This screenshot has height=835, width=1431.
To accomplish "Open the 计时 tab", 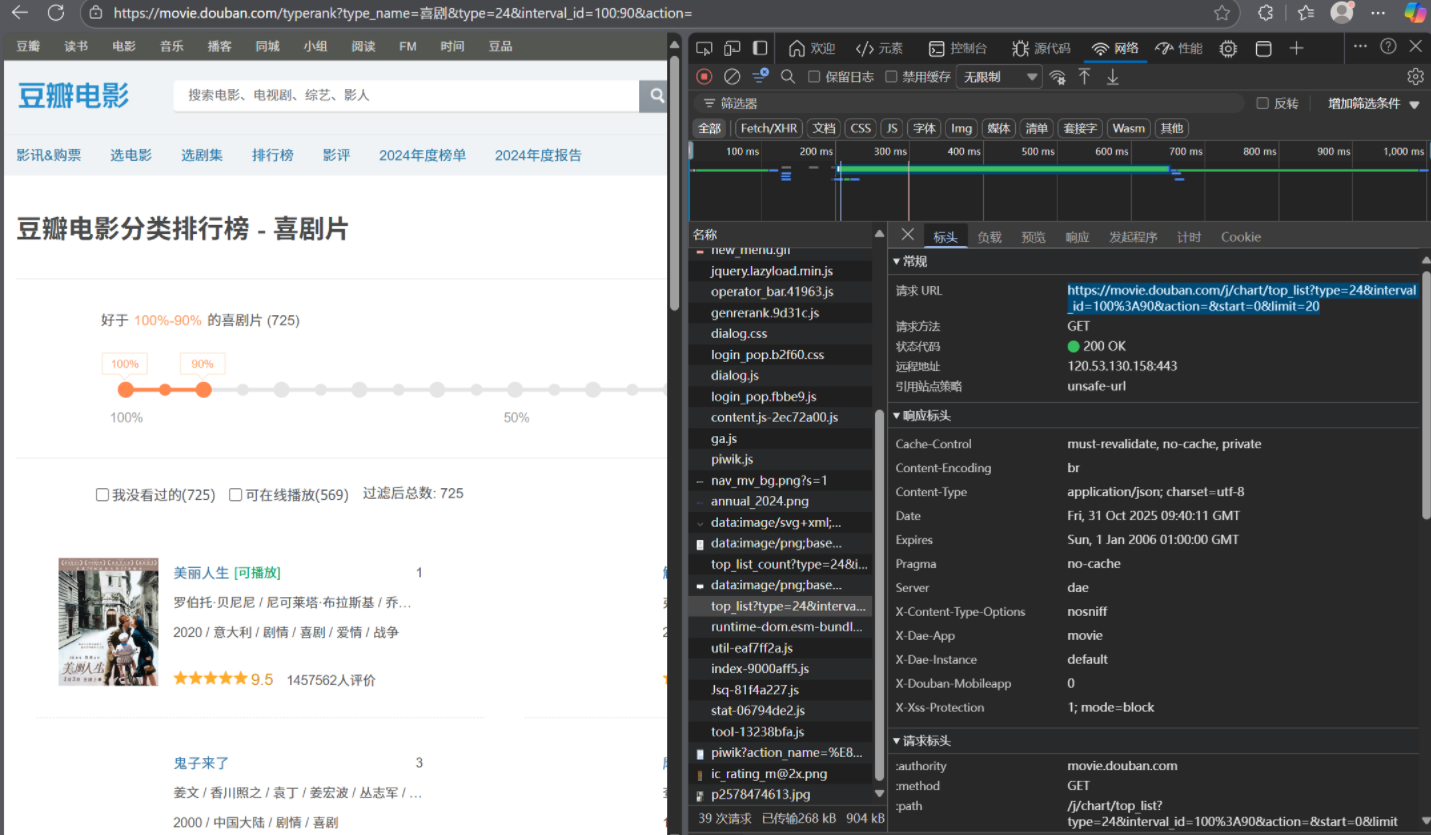I will pos(1189,237).
